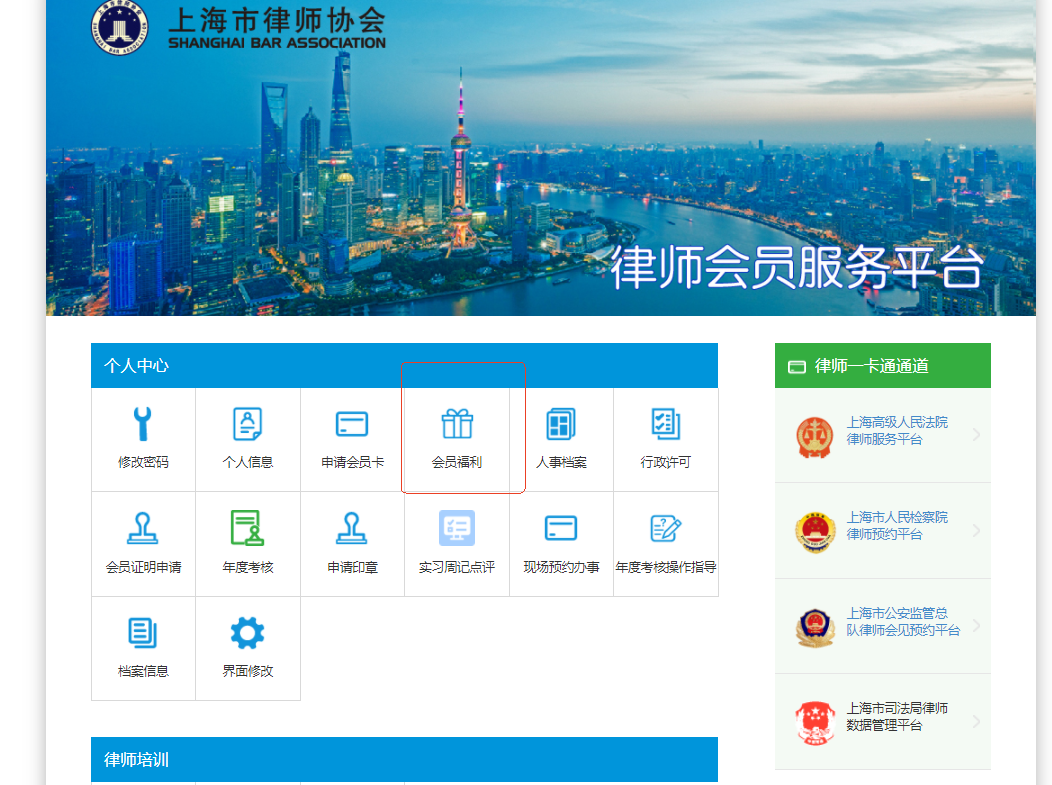The height and width of the screenshot is (785, 1052).
Task: Click the 申请印章 seal icon
Action: point(352,528)
